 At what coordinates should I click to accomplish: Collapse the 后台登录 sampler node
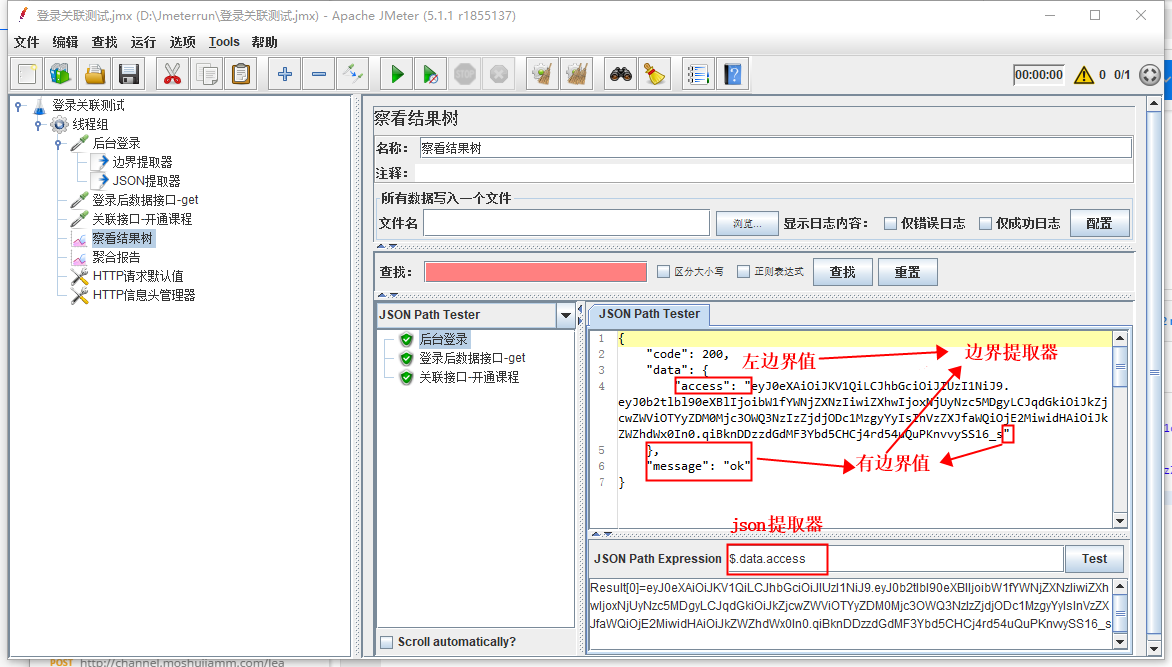58,144
